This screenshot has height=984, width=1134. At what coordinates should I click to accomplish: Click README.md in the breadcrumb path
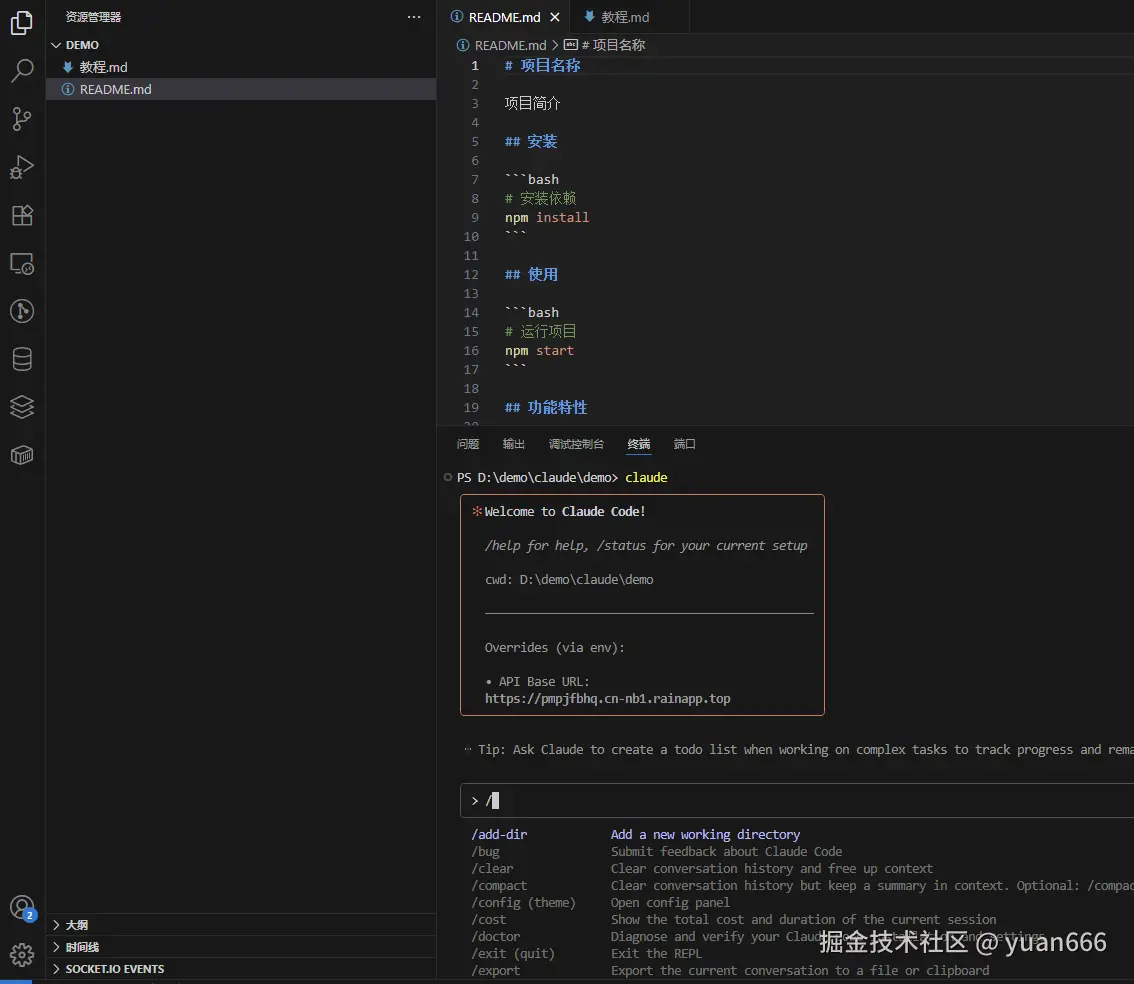[x=510, y=45]
